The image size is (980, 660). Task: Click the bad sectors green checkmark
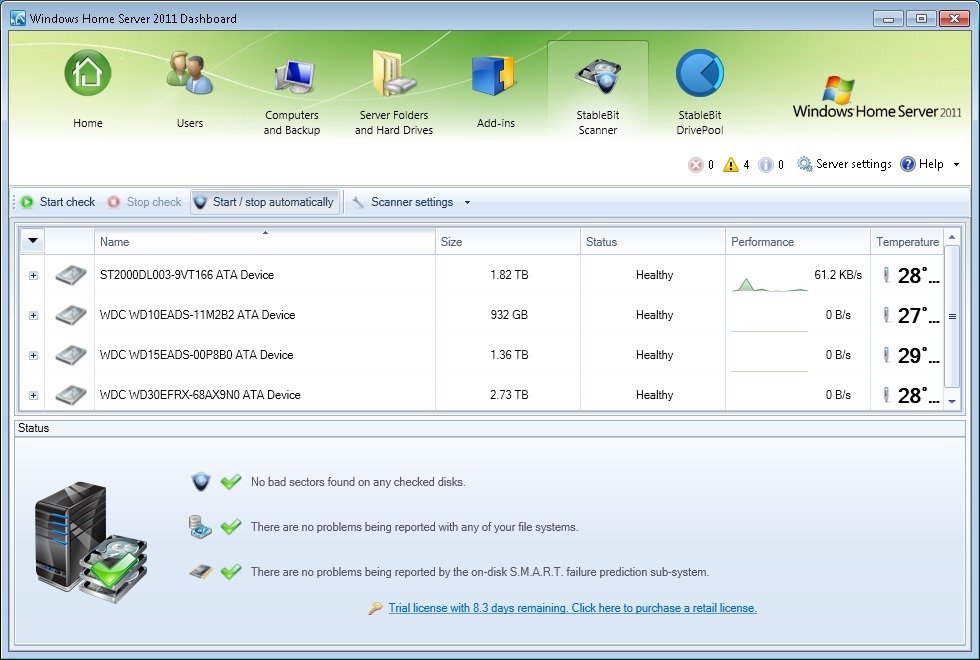(x=231, y=481)
